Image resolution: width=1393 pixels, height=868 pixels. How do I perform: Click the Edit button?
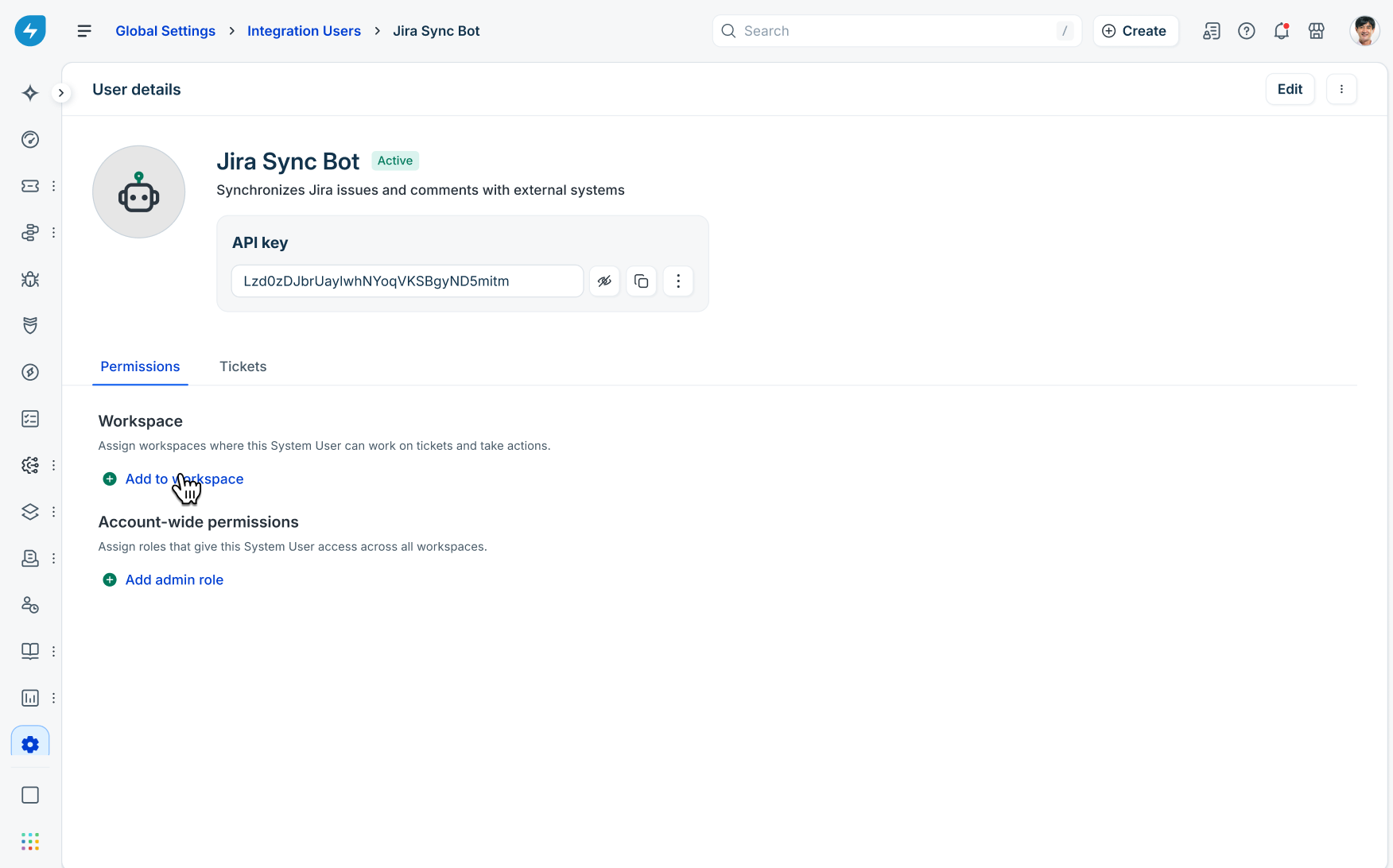[1290, 89]
